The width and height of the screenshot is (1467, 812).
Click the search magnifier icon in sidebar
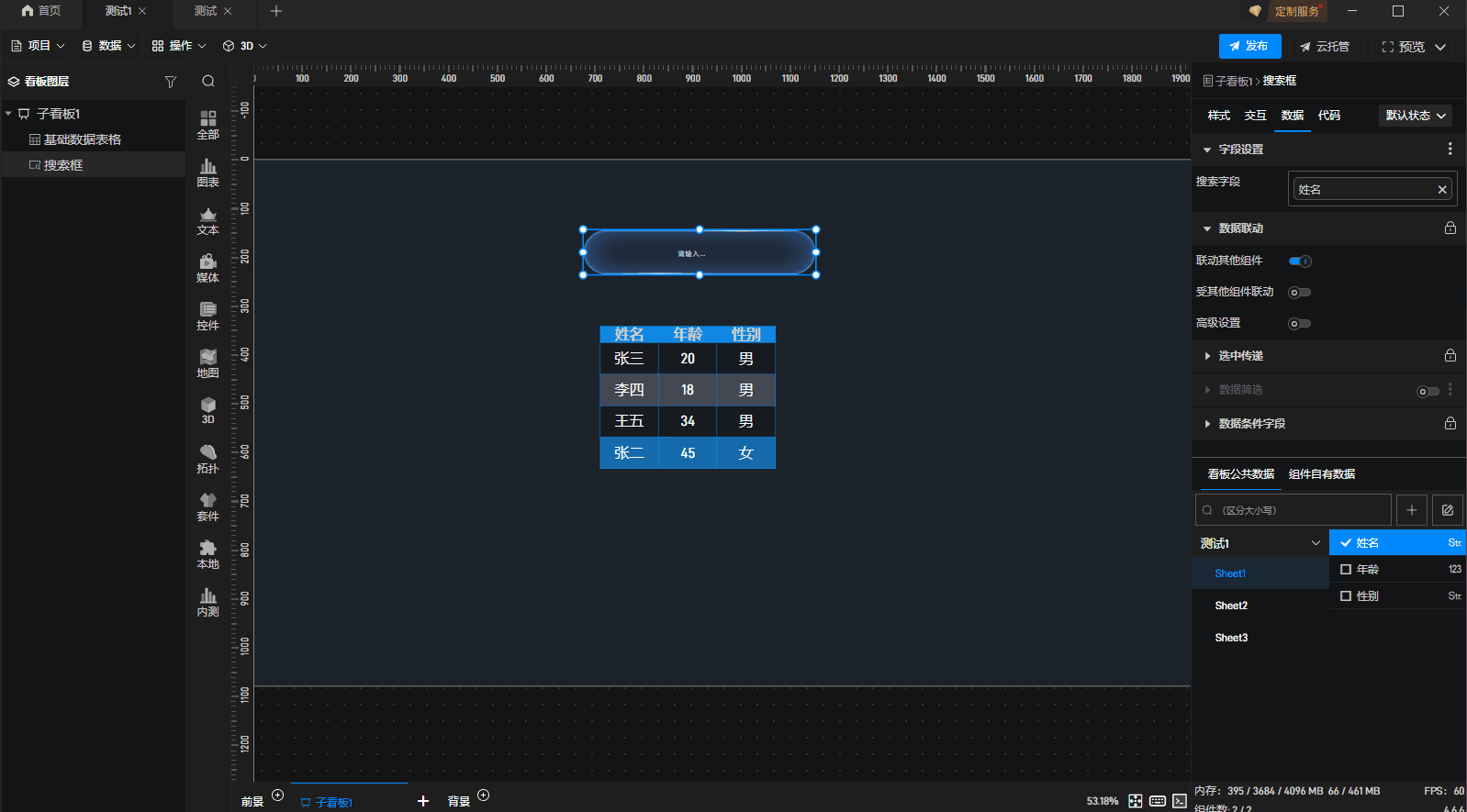tap(208, 82)
